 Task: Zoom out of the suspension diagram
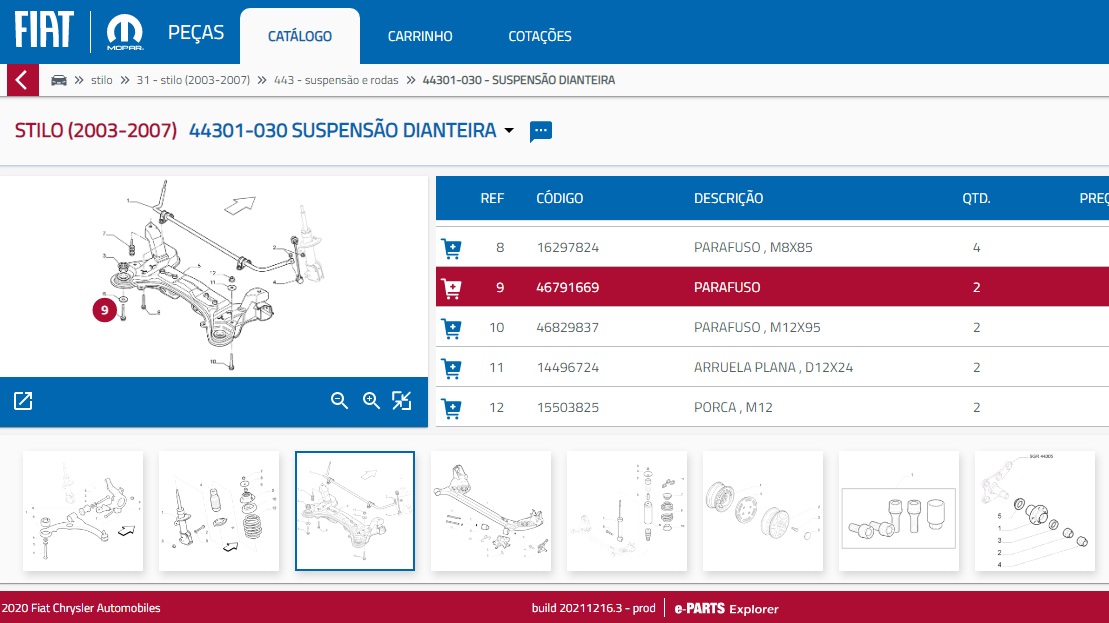pyautogui.click(x=340, y=401)
